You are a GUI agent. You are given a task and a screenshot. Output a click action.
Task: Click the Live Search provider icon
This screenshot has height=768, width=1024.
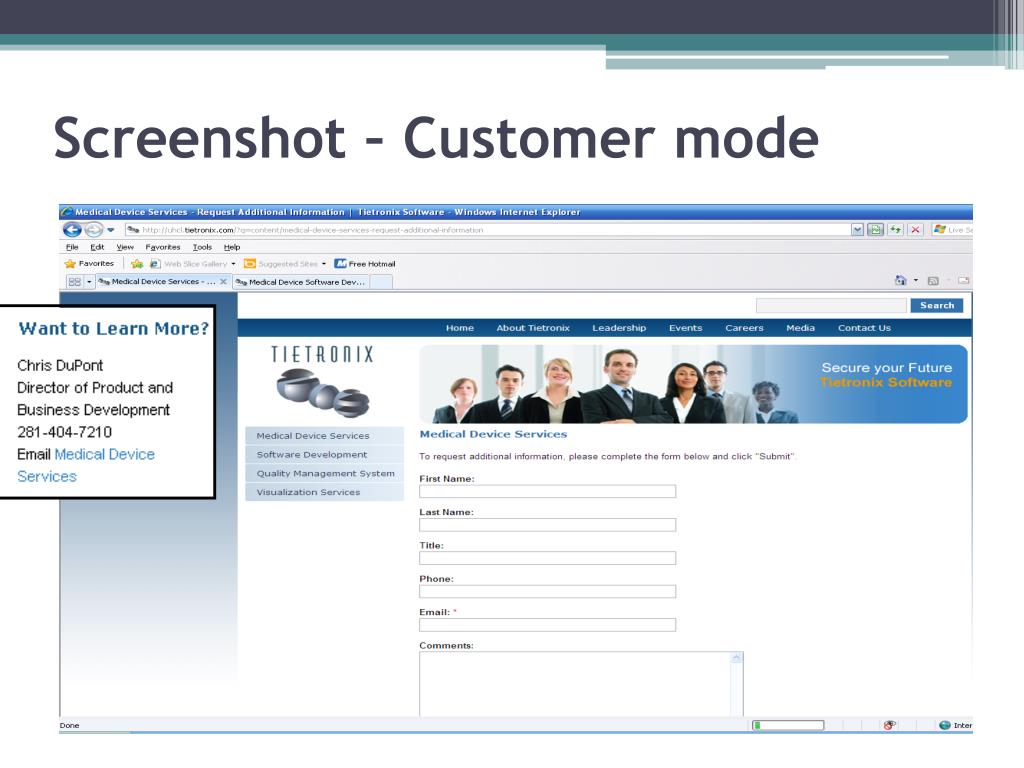tap(940, 229)
